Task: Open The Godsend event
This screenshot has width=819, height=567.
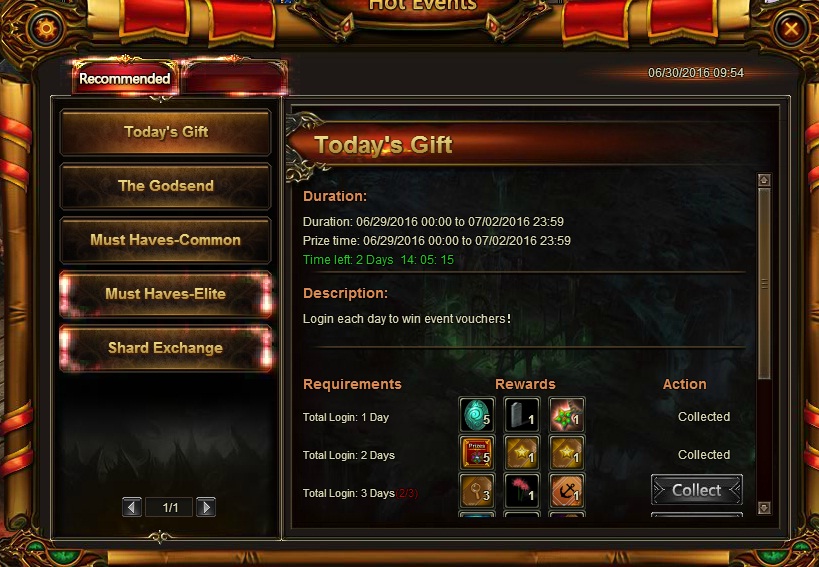Action: tap(166, 186)
